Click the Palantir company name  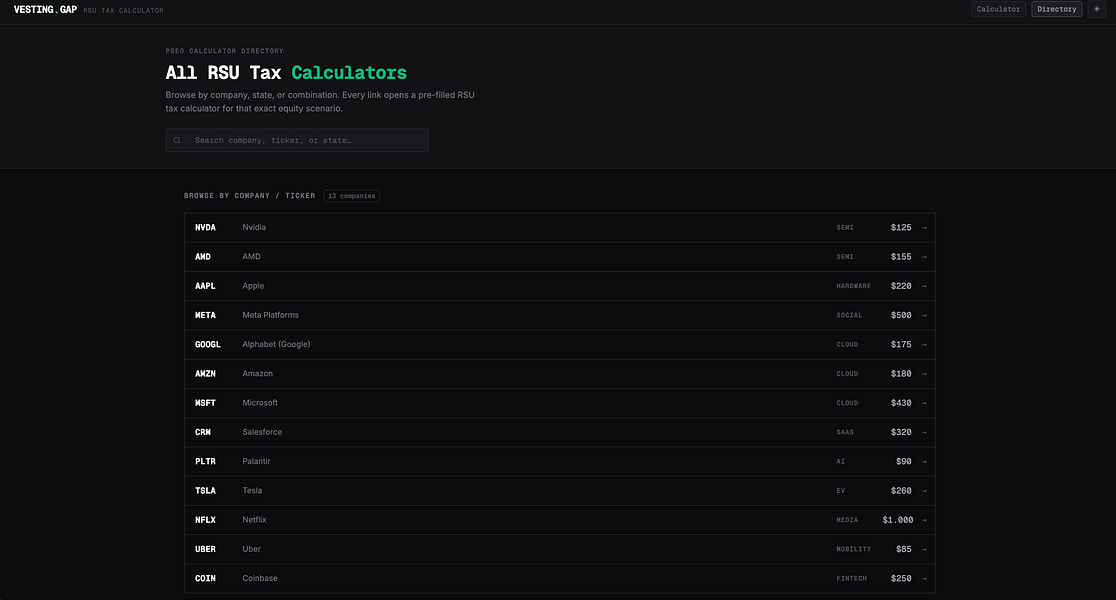(256, 461)
